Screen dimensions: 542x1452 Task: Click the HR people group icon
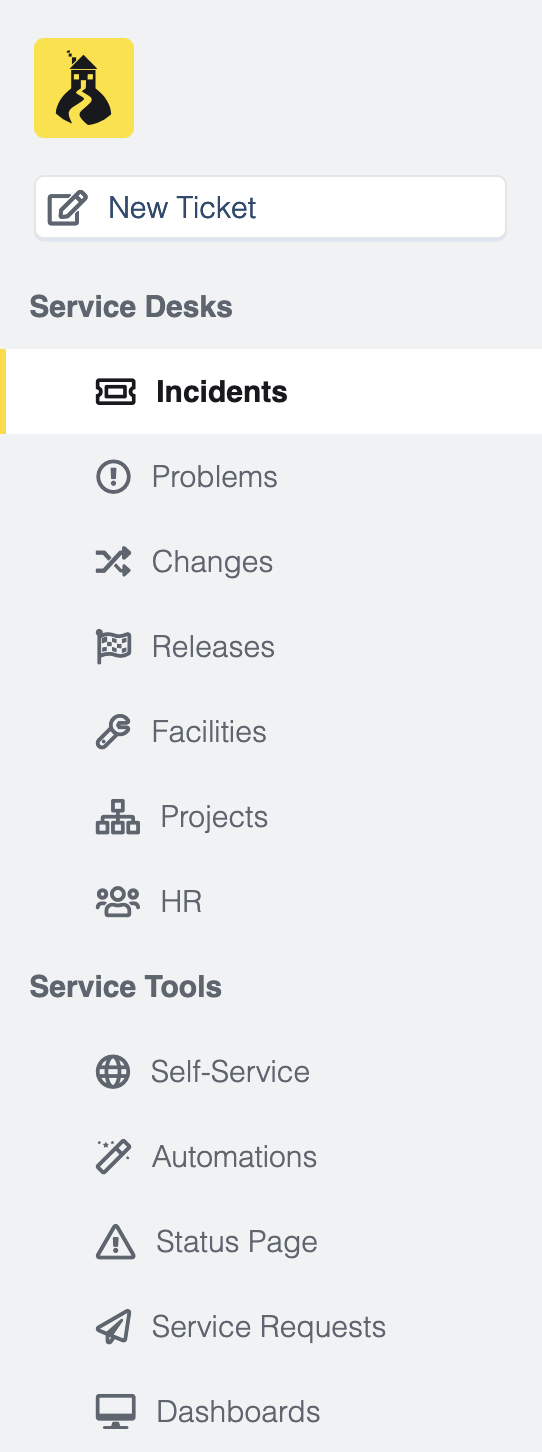(x=117, y=902)
